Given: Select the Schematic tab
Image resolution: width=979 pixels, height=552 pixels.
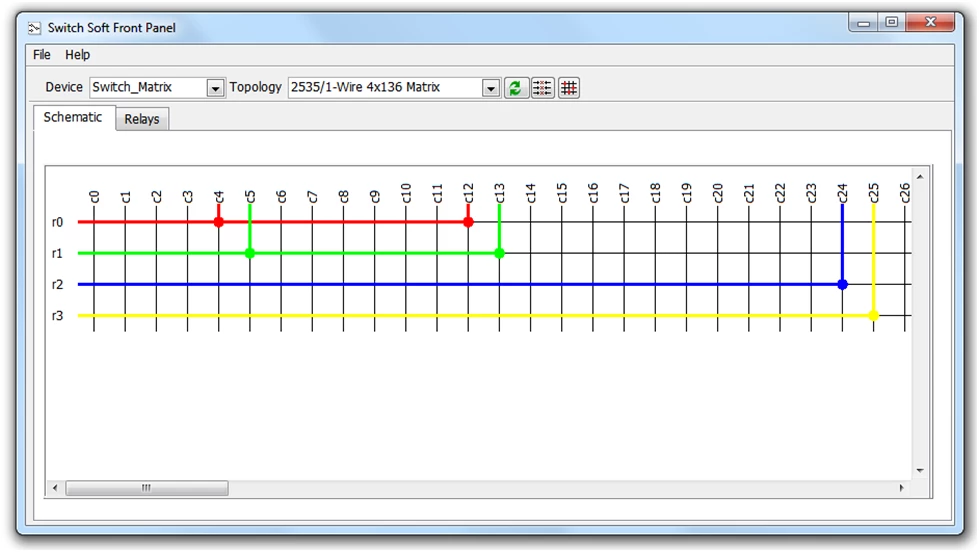Looking at the screenshot, I should coord(72,117).
